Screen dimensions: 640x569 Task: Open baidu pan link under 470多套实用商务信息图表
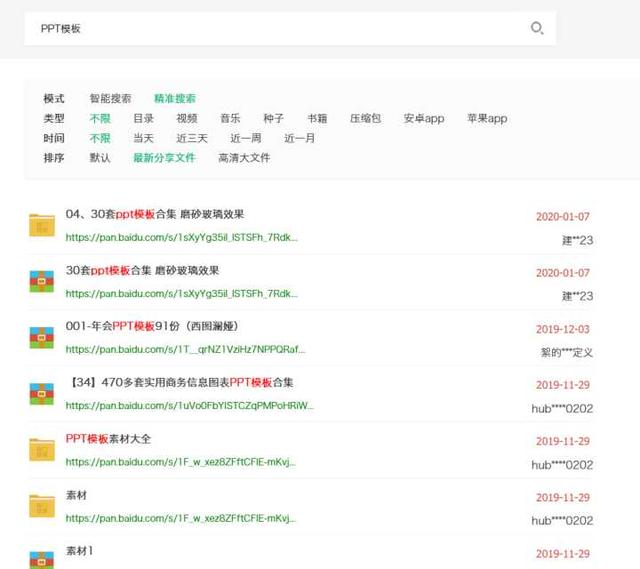tap(189, 406)
